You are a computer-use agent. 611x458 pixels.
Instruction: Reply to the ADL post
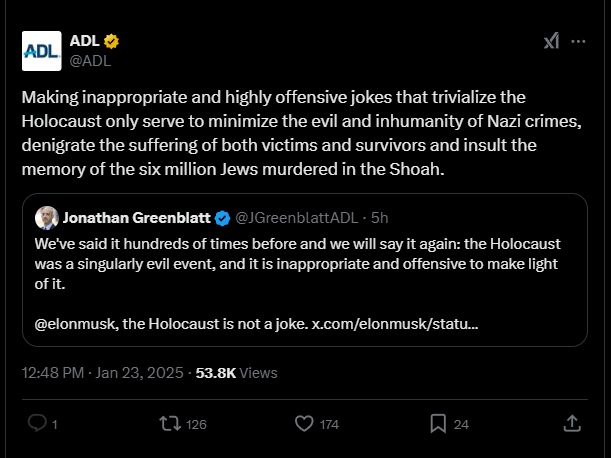click(x=37, y=424)
